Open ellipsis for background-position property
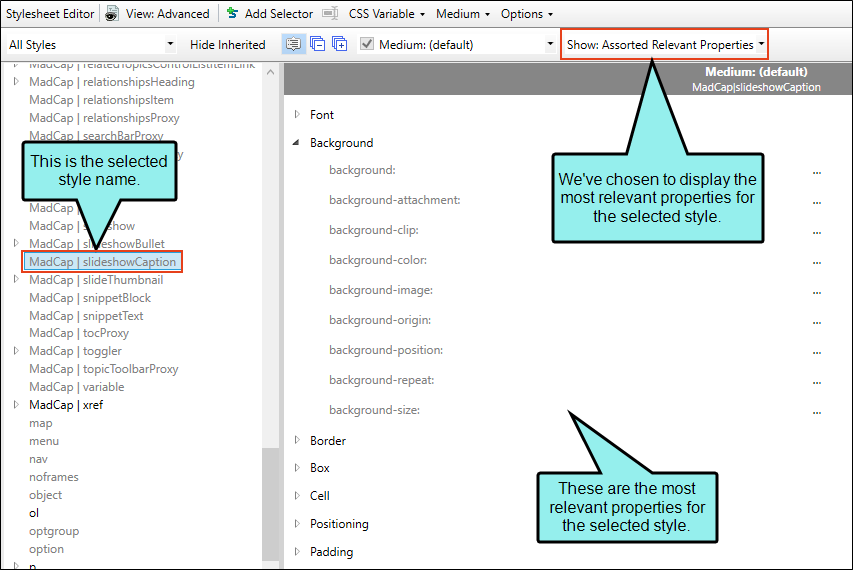The image size is (853, 570). tap(817, 352)
